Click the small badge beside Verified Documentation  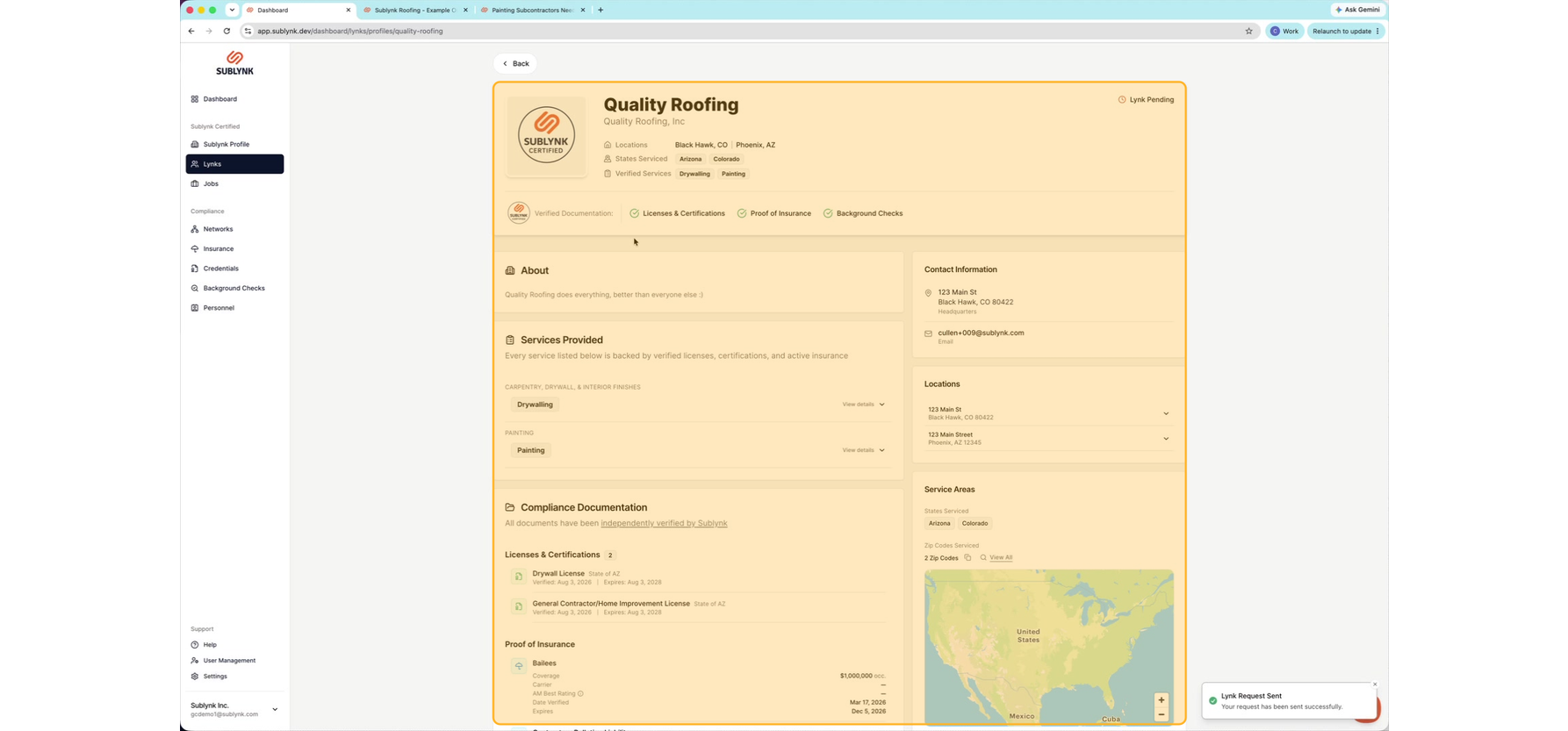[x=519, y=213]
